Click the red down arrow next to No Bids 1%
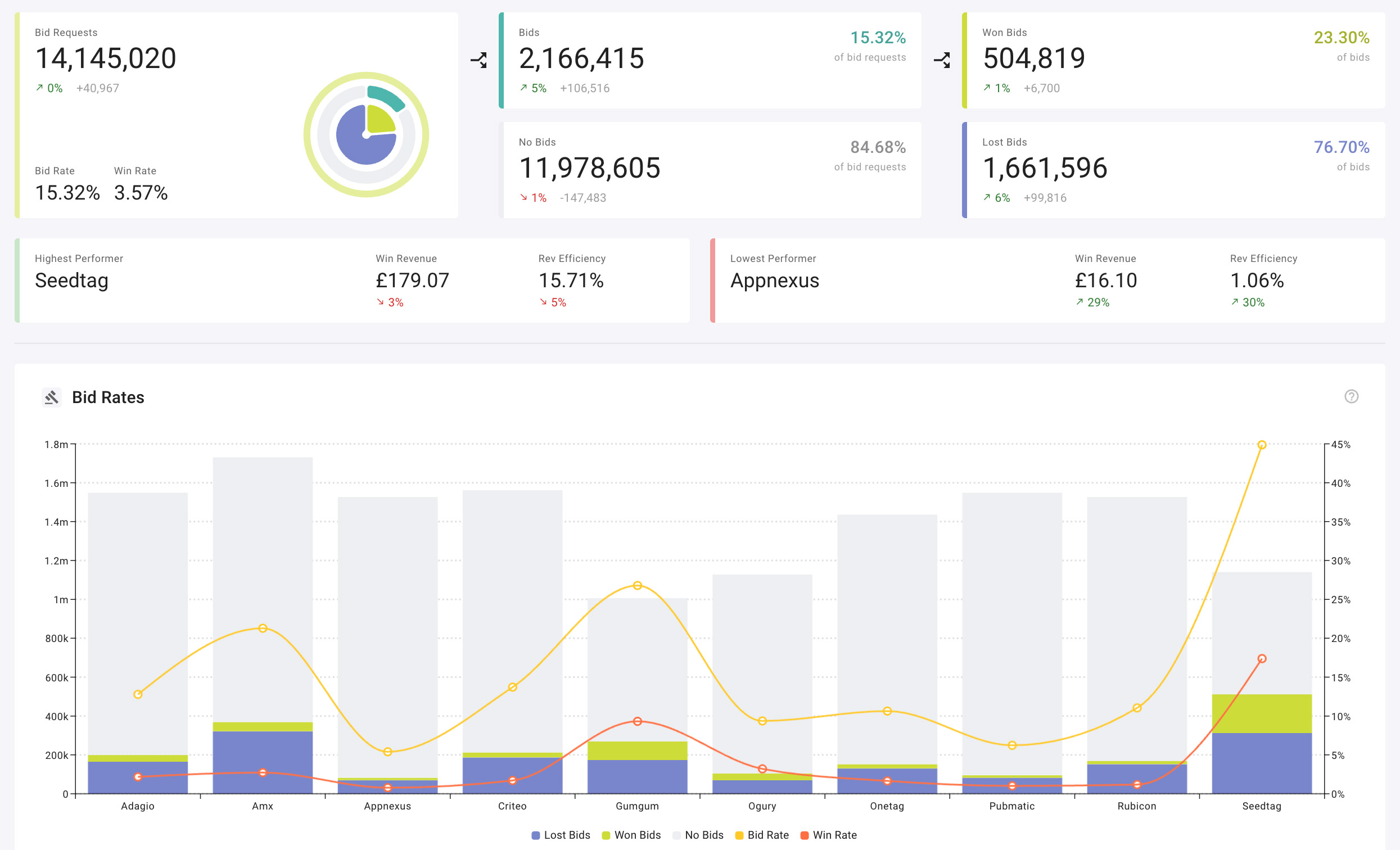Viewport: 1400px width, 850px height. (523, 198)
